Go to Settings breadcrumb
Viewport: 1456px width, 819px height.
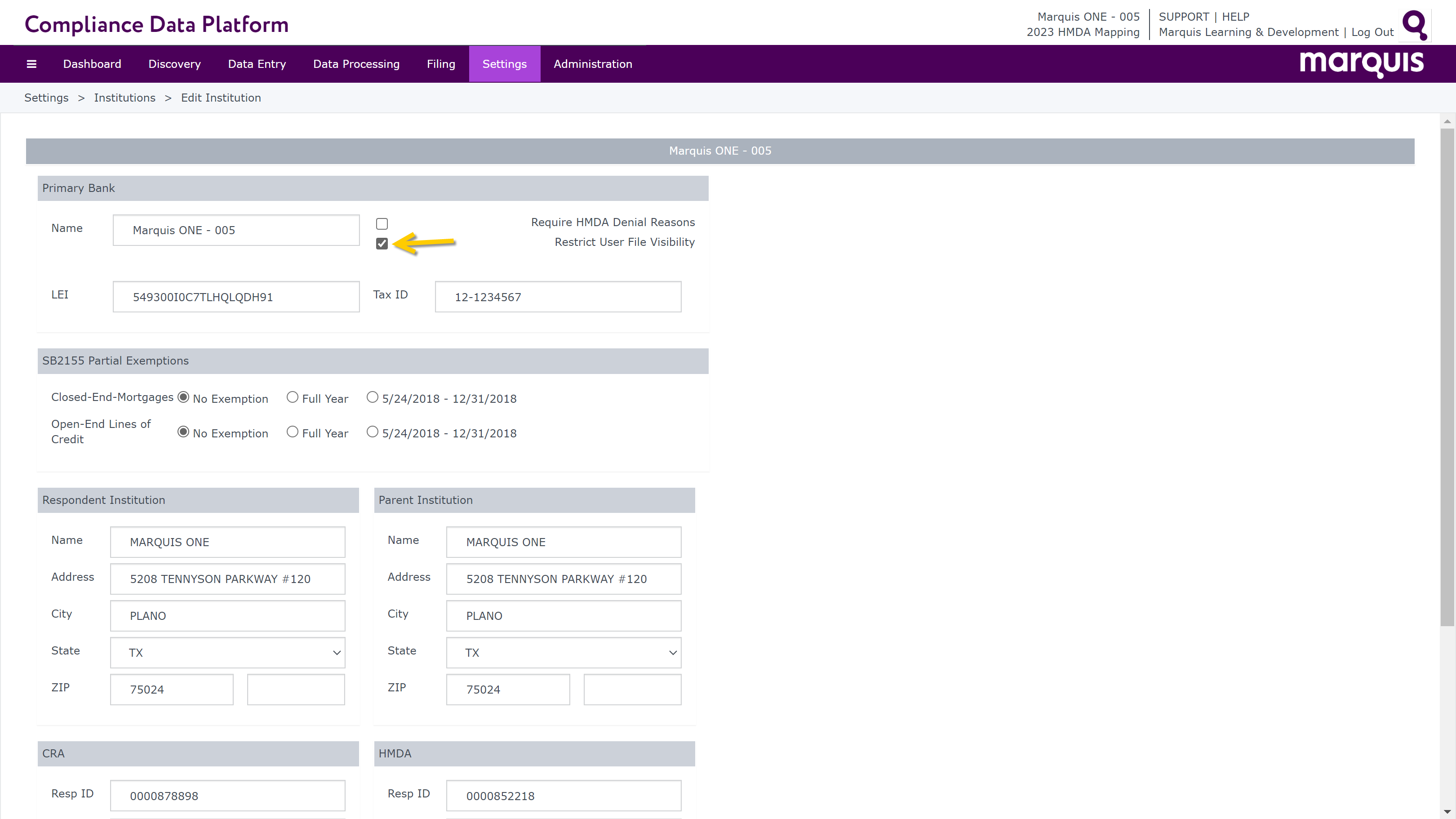click(x=46, y=98)
